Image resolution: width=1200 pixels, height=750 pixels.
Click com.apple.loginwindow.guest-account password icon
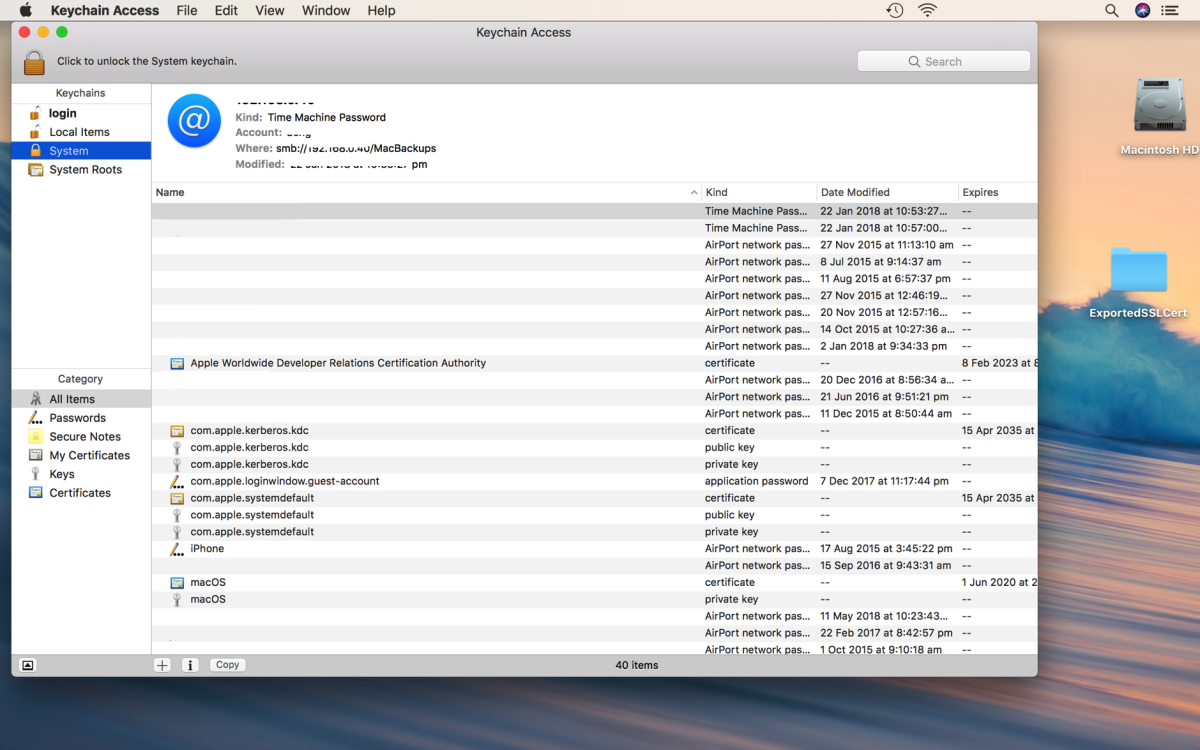click(x=177, y=482)
